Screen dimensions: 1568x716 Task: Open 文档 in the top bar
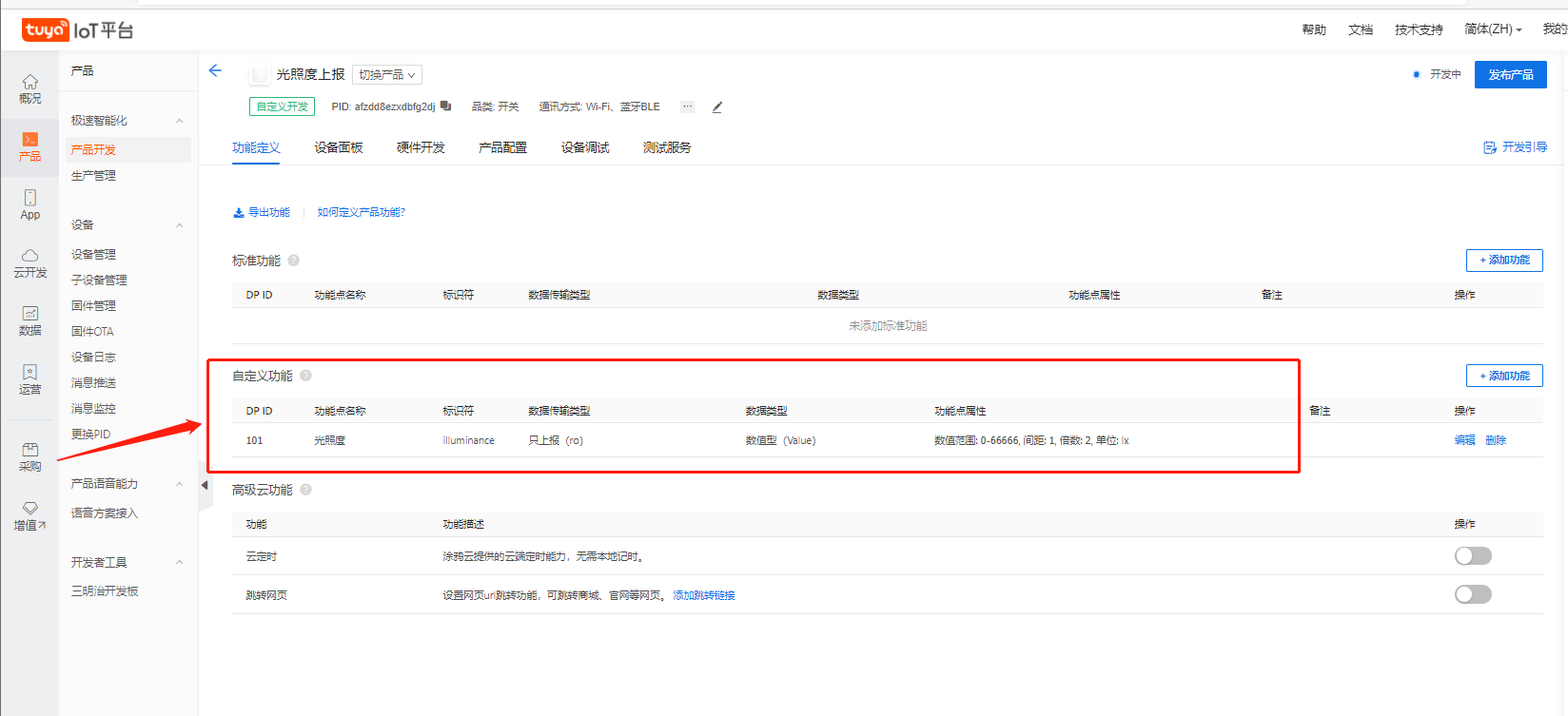(1361, 29)
